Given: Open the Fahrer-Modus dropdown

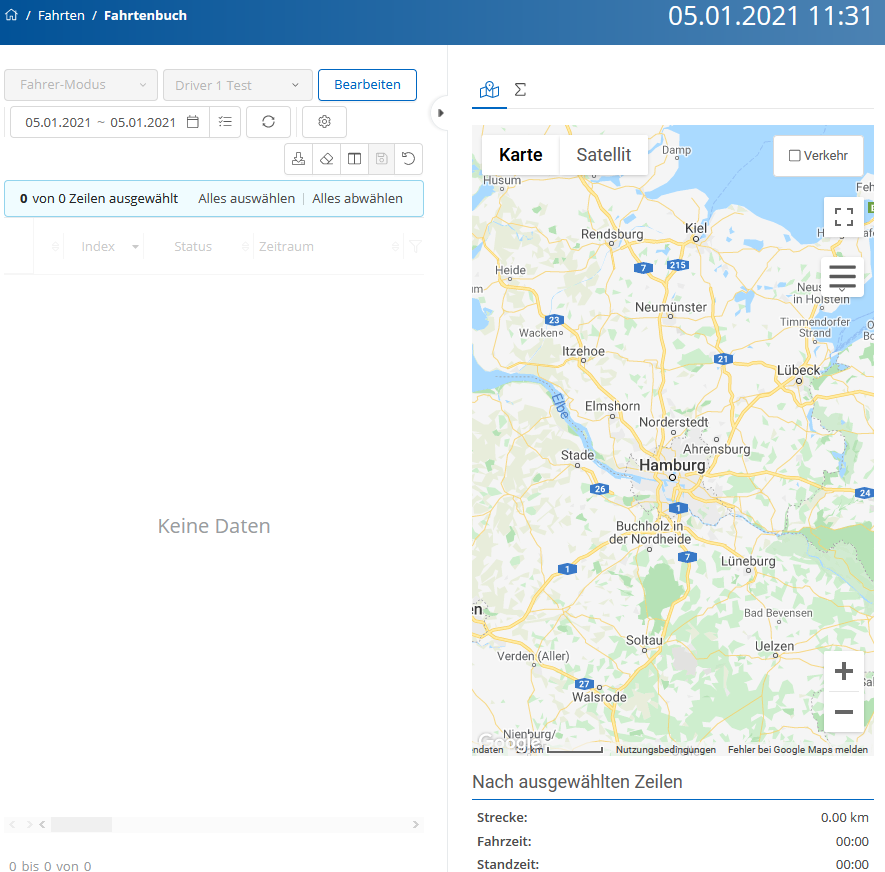Looking at the screenshot, I should 81,85.
